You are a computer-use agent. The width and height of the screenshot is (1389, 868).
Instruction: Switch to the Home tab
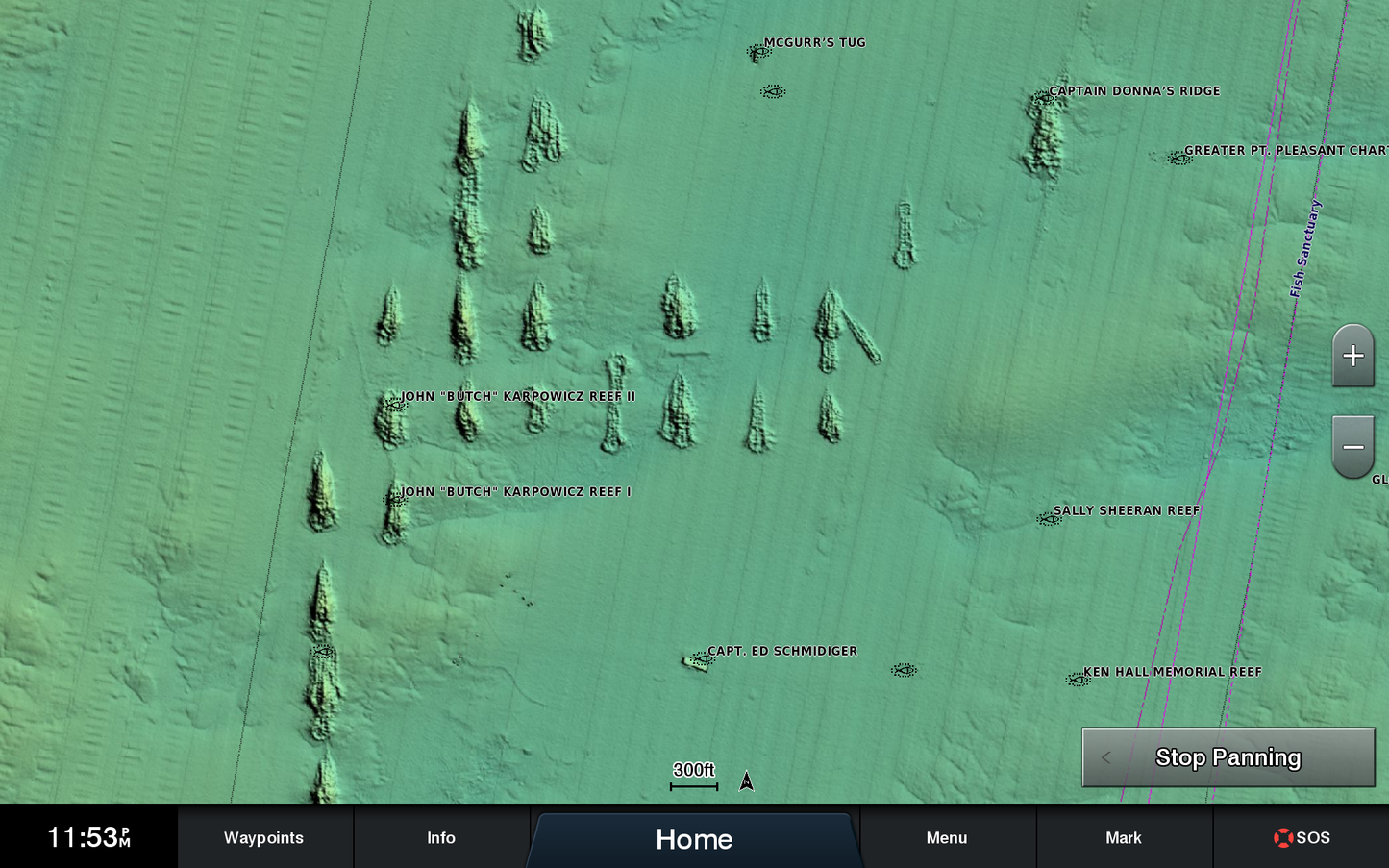click(693, 839)
